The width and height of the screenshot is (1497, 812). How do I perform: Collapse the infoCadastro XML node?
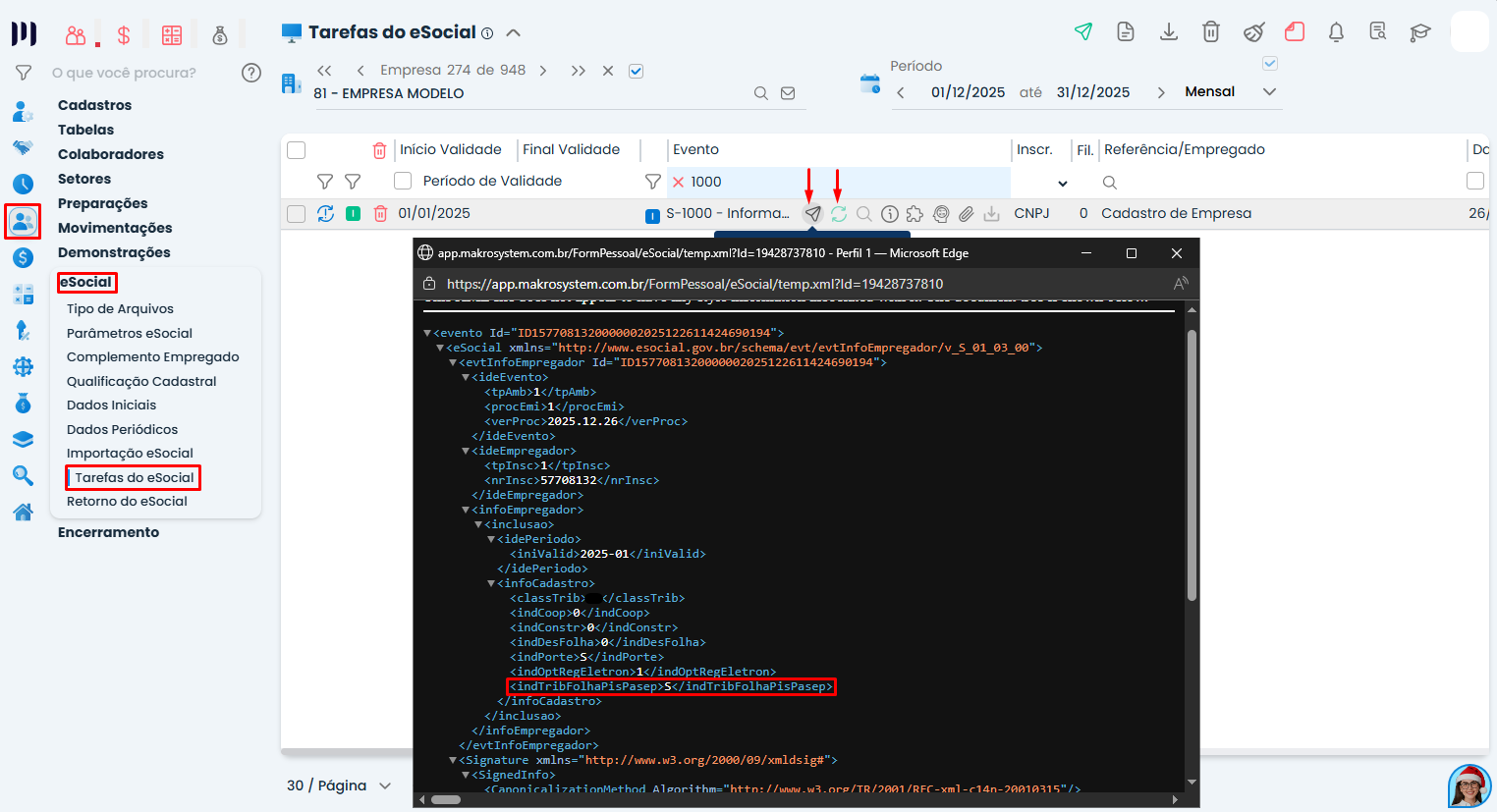[491, 583]
